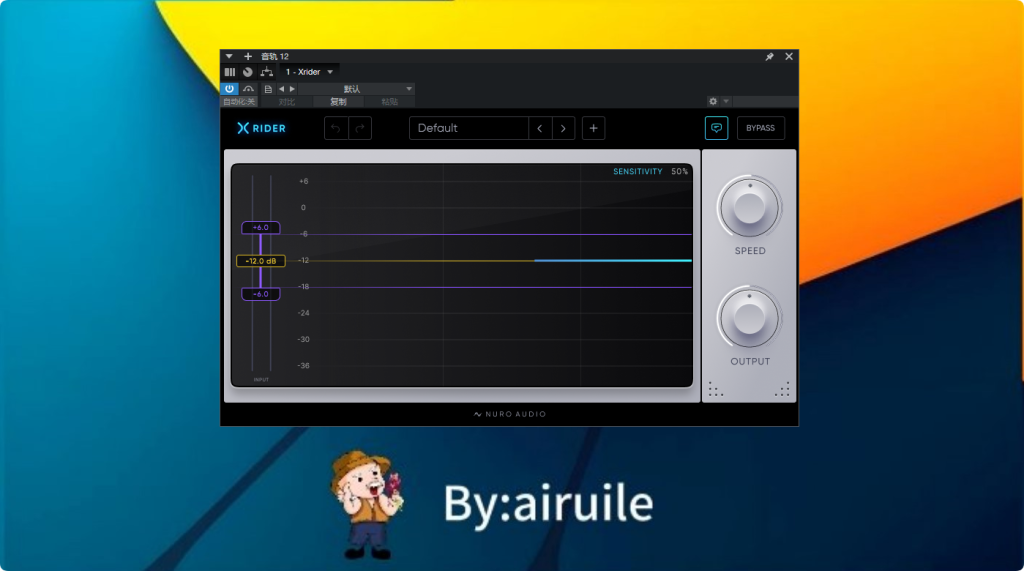Click the right dotted resize corner grip
The height and width of the screenshot is (571, 1024).
coord(782,389)
